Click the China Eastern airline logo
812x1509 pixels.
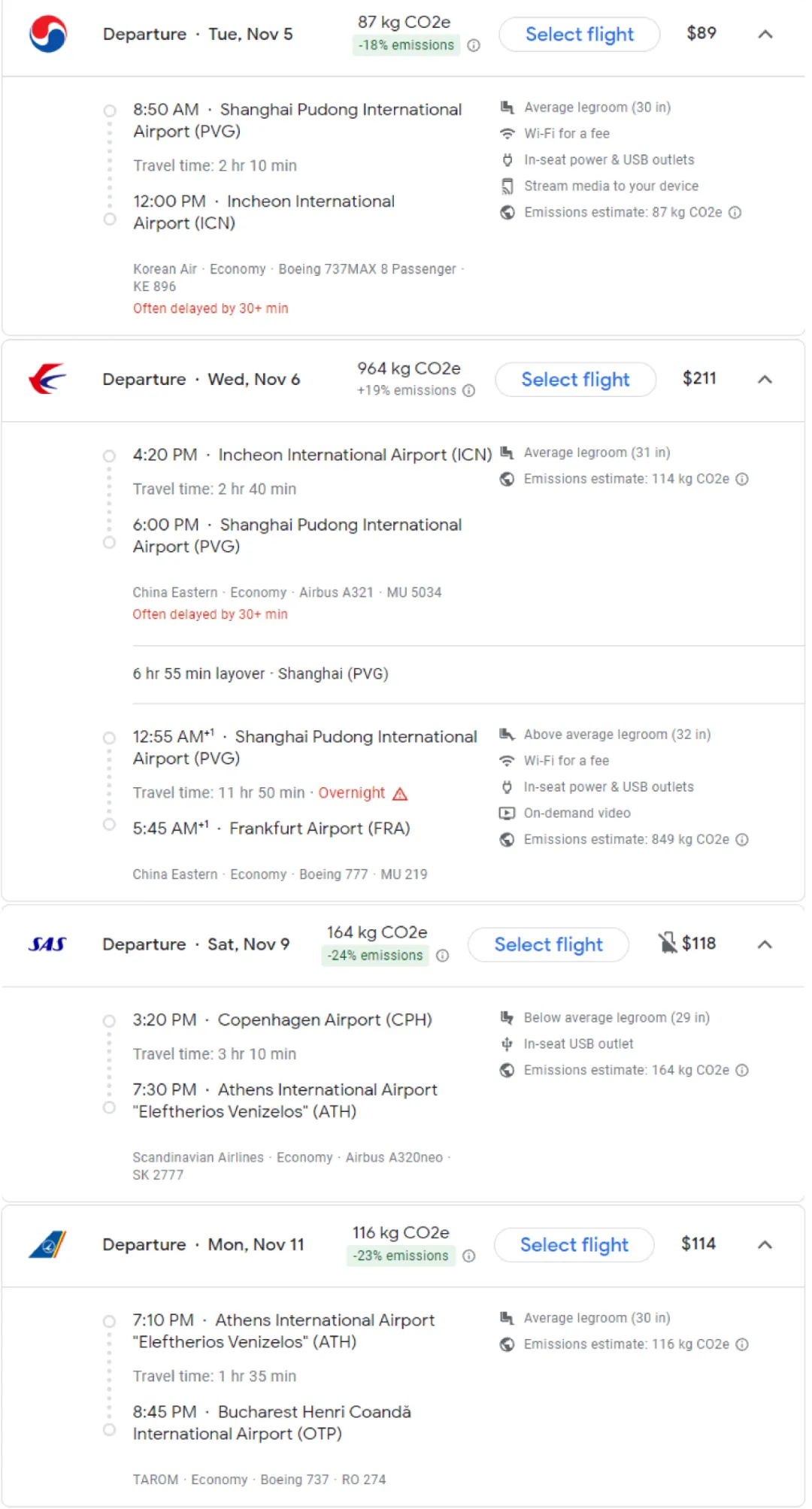pos(47,379)
